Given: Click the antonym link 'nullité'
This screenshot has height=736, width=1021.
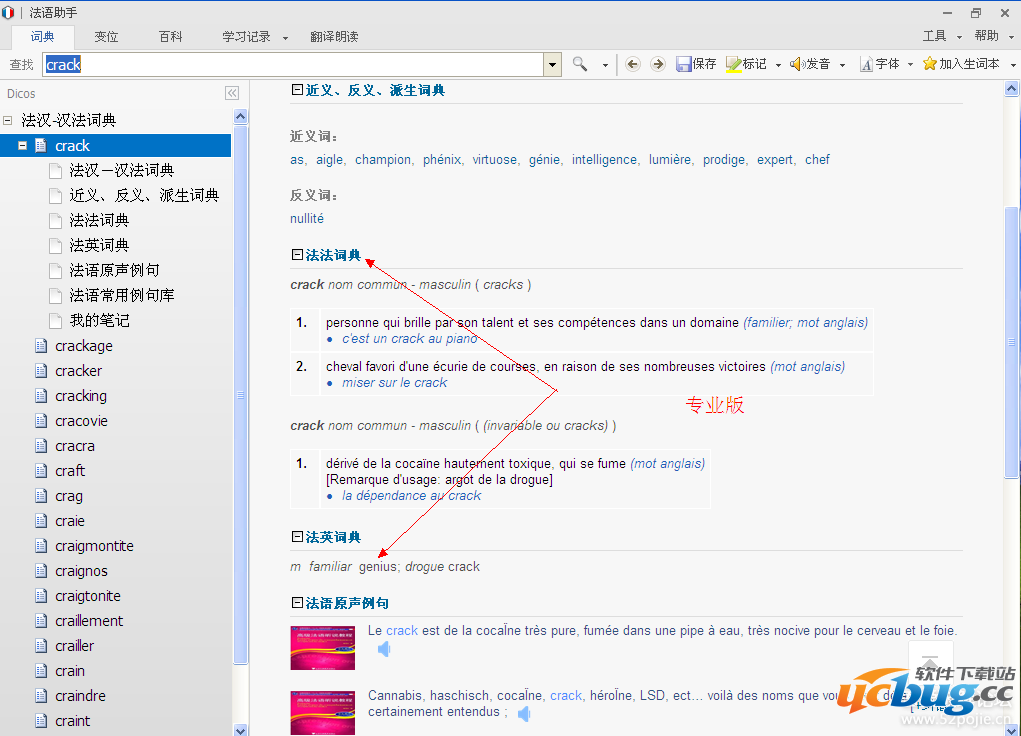Looking at the screenshot, I should [307, 218].
